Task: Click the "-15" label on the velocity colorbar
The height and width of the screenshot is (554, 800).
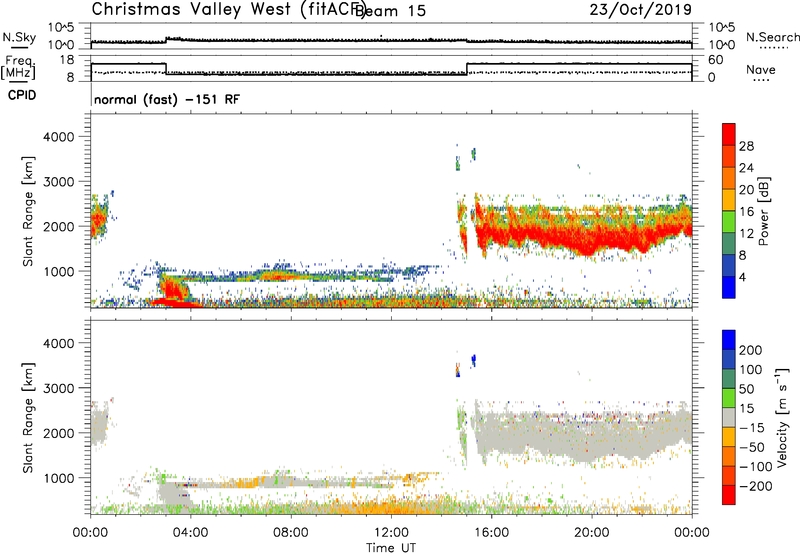Action: pos(752,428)
